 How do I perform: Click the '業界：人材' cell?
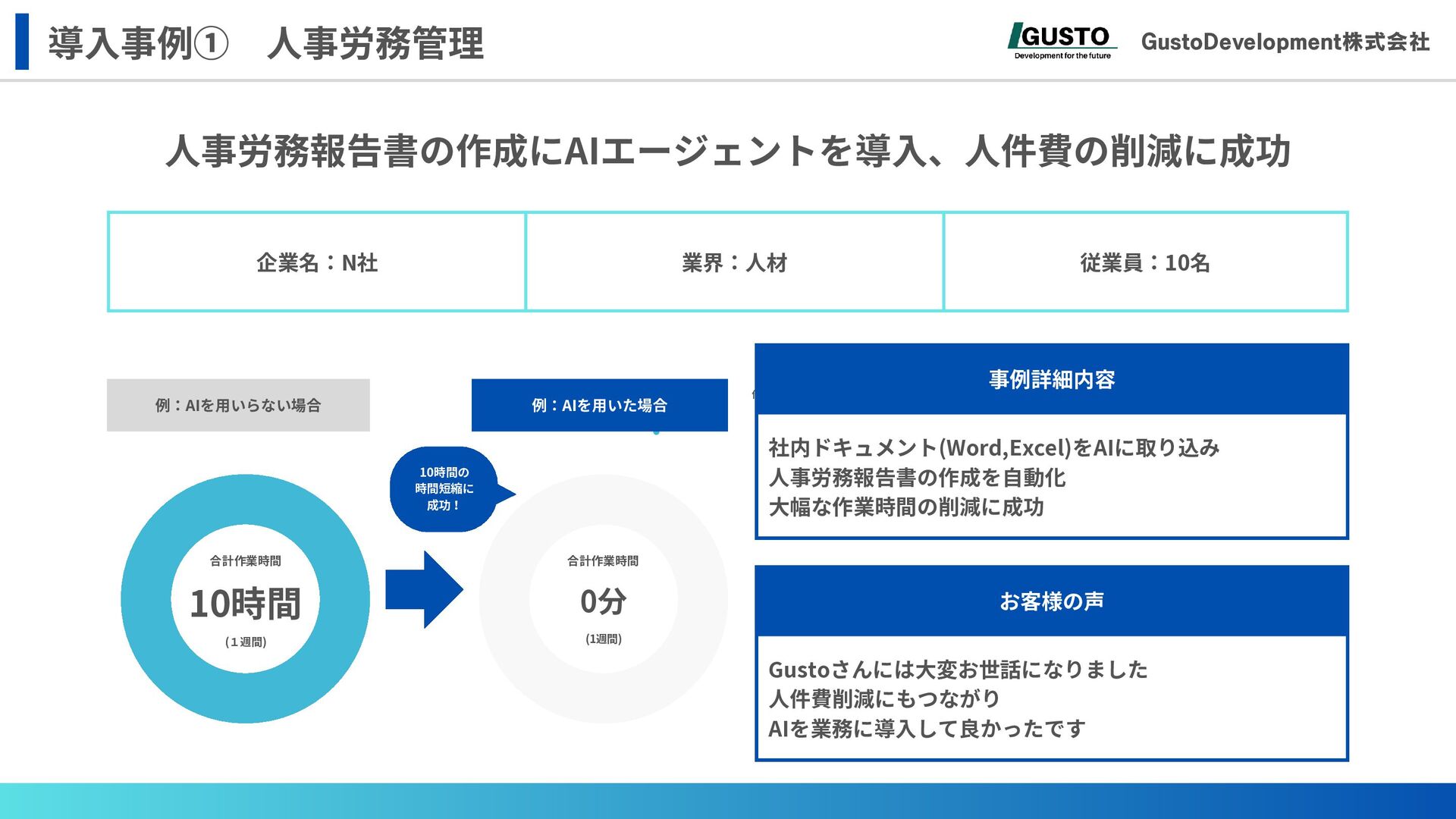coord(734,262)
